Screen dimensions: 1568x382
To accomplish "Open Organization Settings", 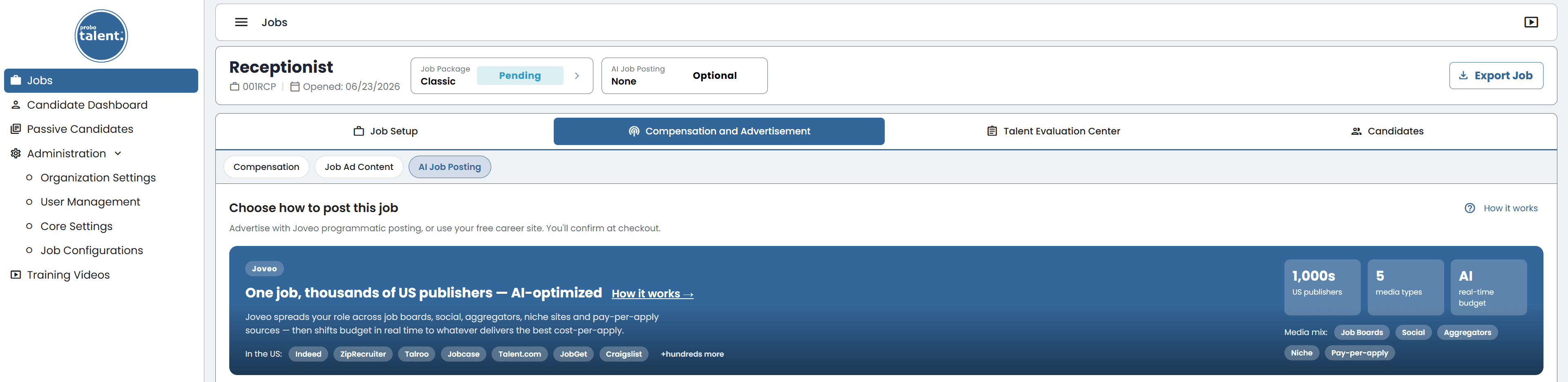I will (x=98, y=178).
